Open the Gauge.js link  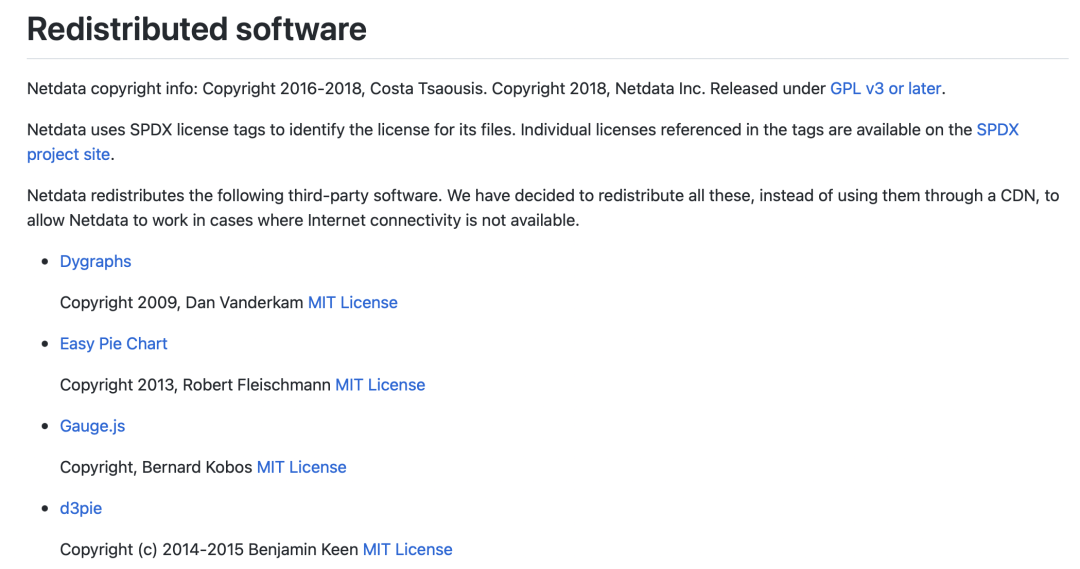92,426
